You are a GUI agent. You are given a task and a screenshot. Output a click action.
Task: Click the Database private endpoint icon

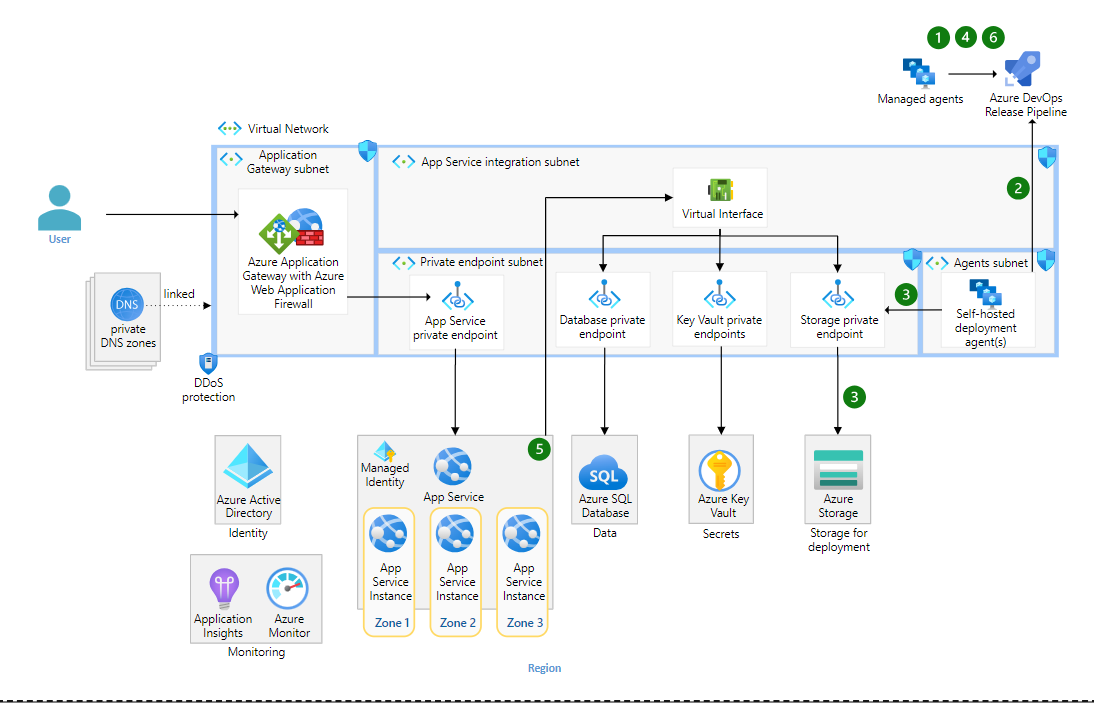(x=604, y=295)
